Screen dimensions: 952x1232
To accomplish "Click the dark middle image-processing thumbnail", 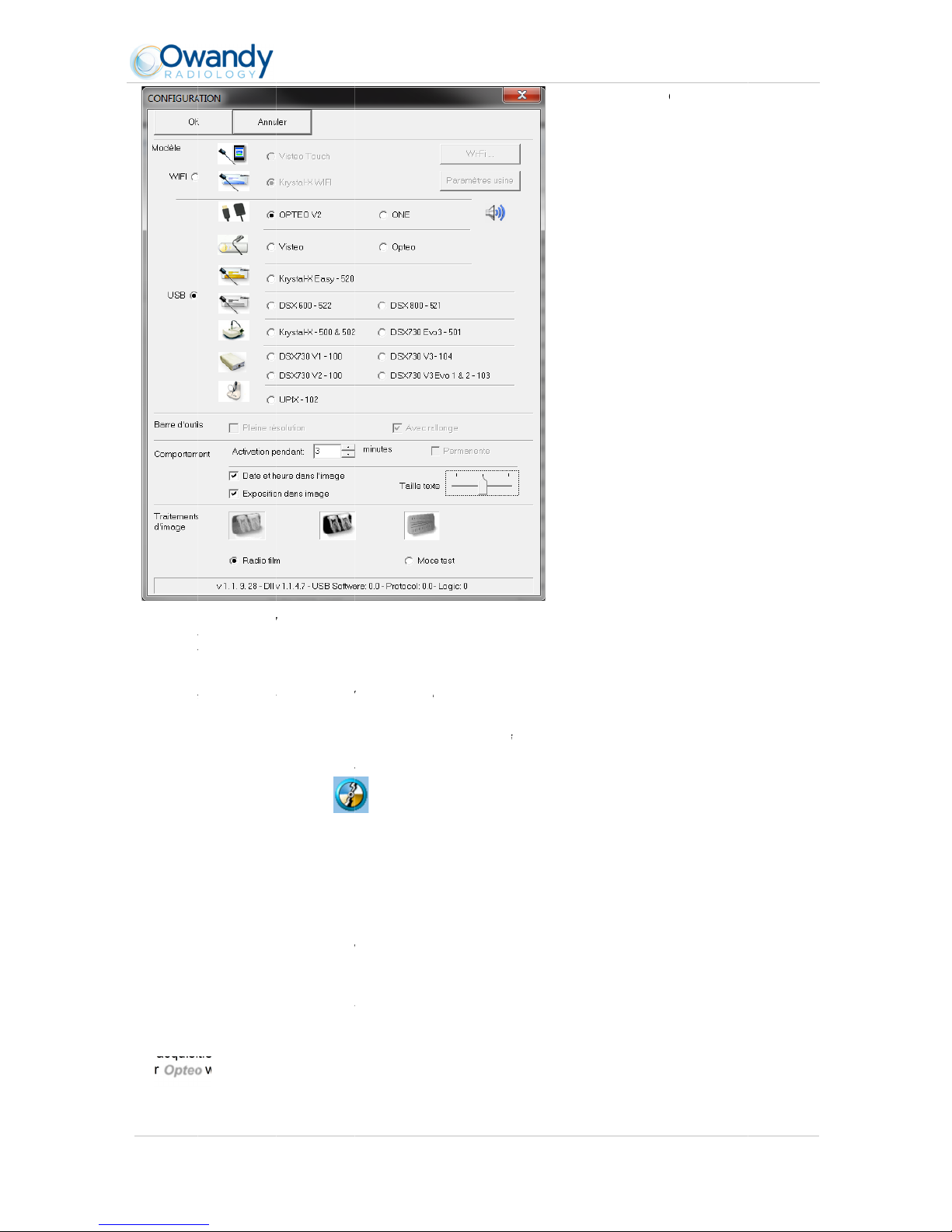I will (337, 525).
